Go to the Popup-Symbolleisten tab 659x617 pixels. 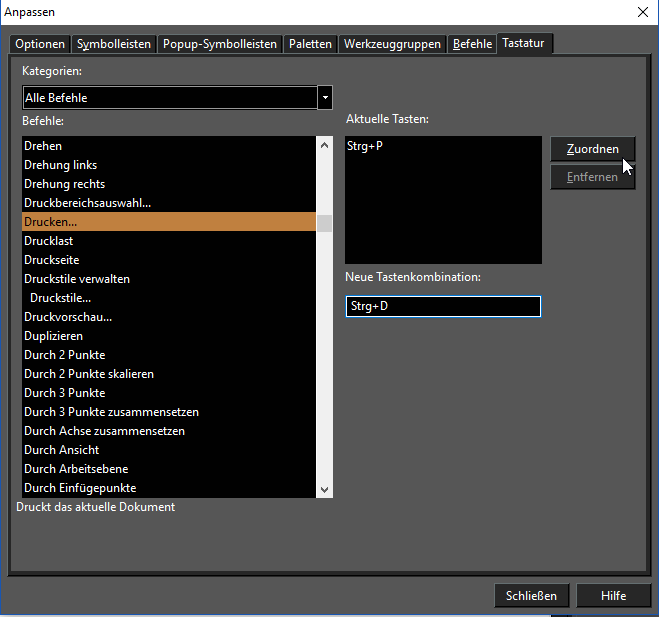pos(220,44)
